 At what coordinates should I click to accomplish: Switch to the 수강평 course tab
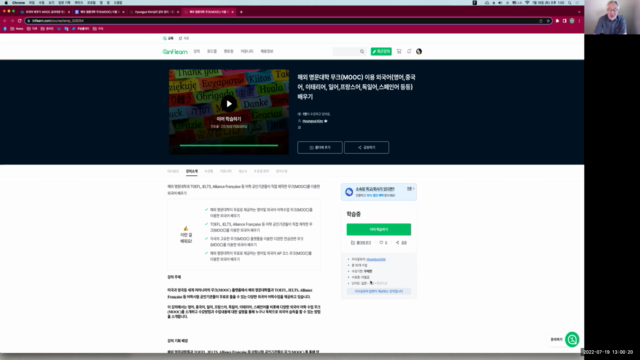tap(209, 171)
